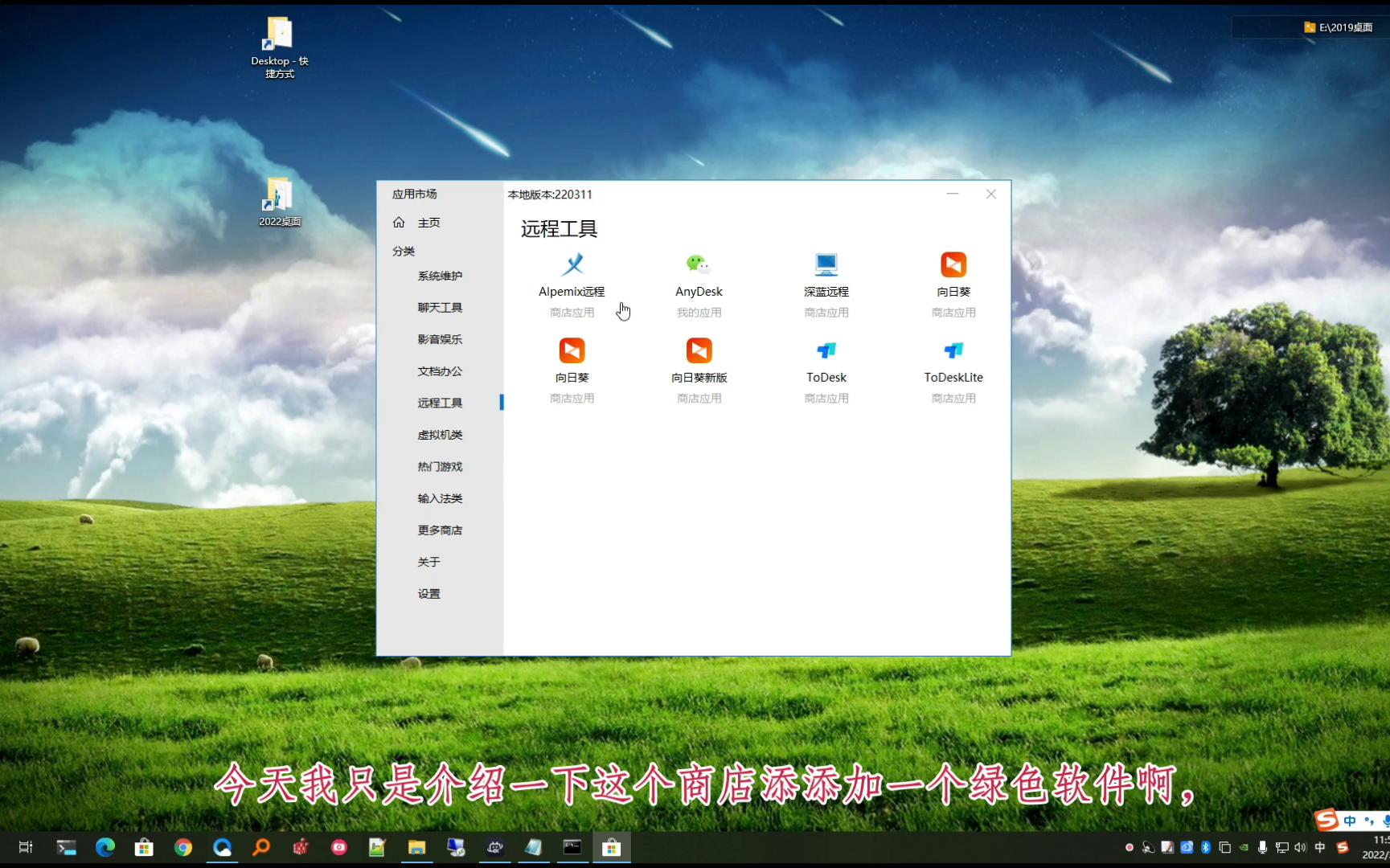Open the orange magnifier search taskbar icon

(x=261, y=847)
